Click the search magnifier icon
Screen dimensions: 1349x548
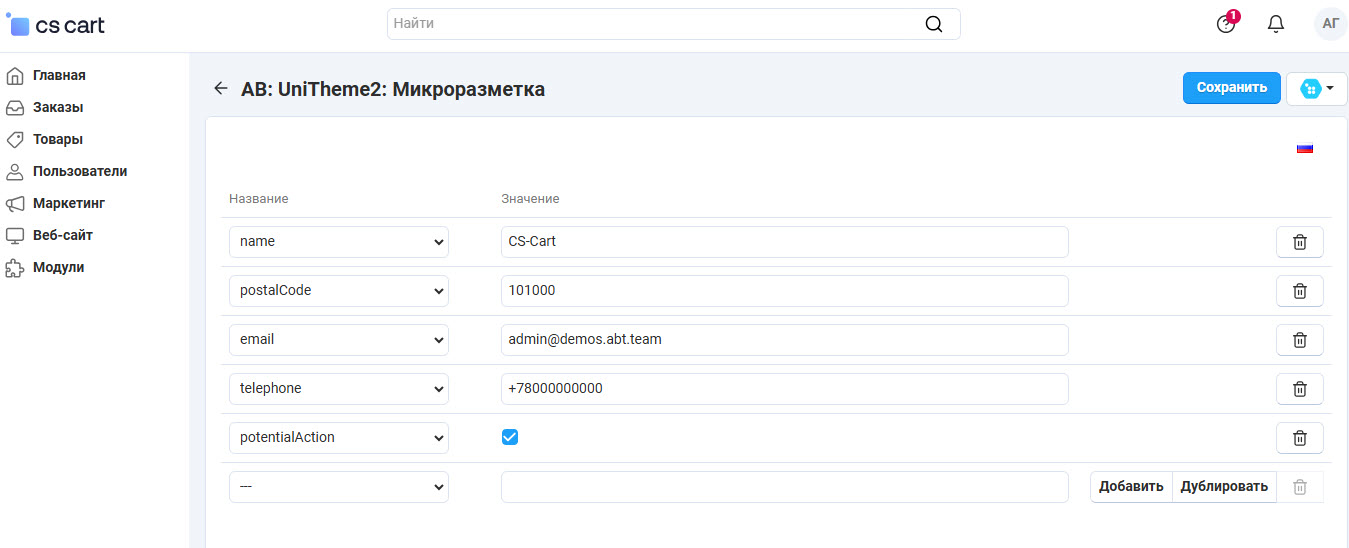tap(934, 24)
